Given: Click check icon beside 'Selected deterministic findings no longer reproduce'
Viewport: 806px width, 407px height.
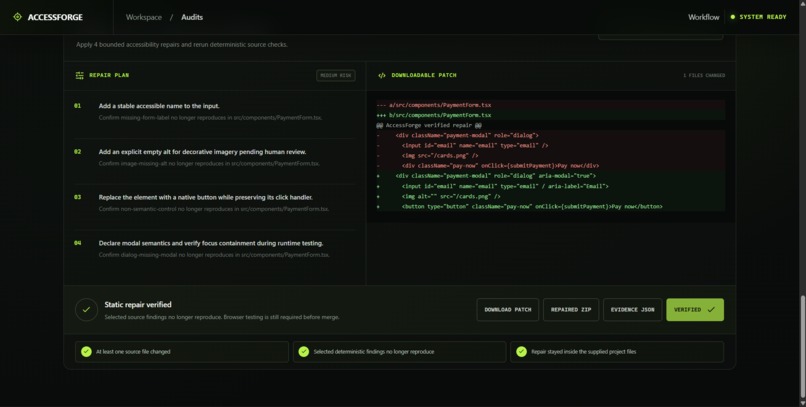Looking at the screenshot, I should click(304, 352).
